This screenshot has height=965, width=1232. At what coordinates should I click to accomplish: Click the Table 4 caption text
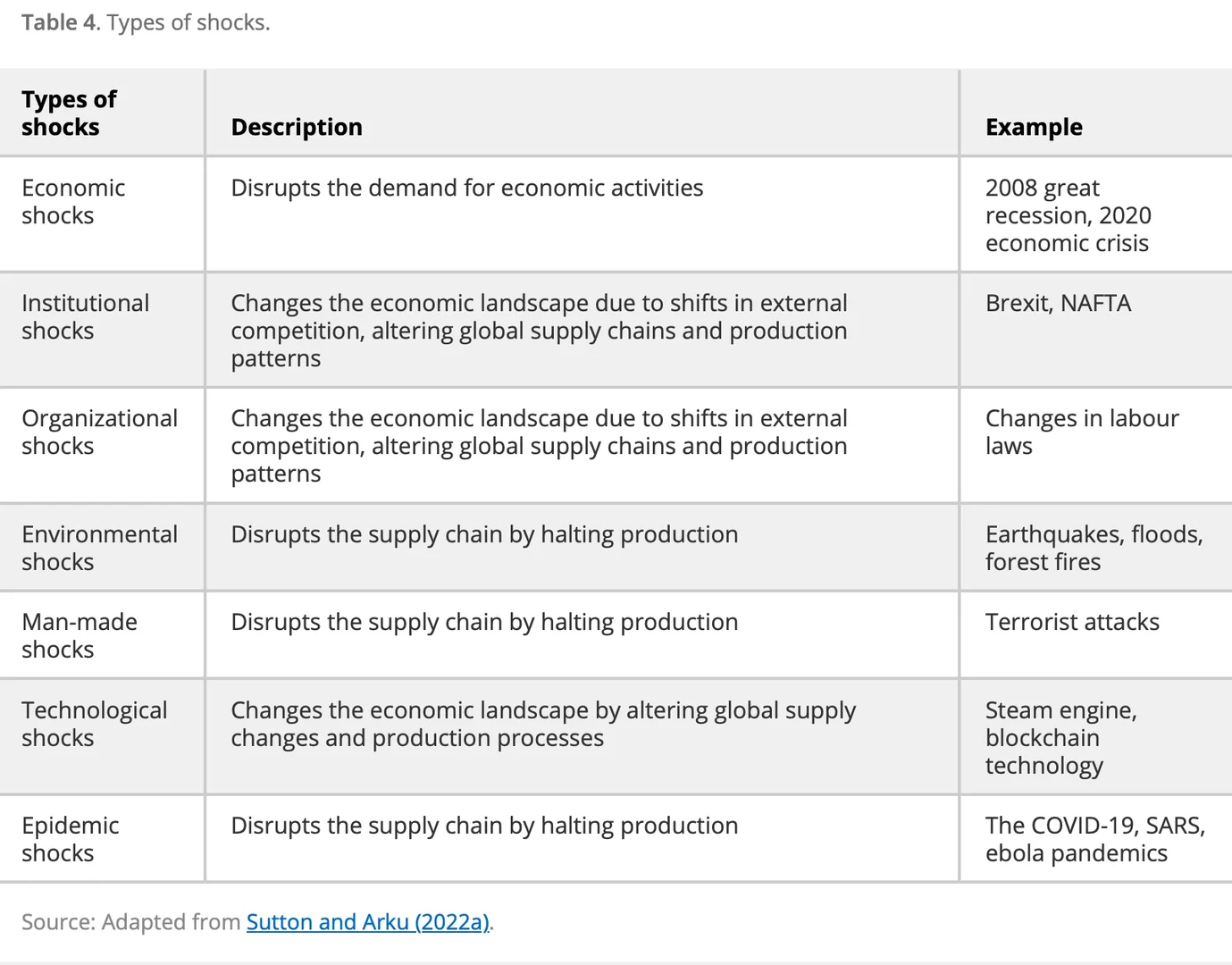click(146, 22)
